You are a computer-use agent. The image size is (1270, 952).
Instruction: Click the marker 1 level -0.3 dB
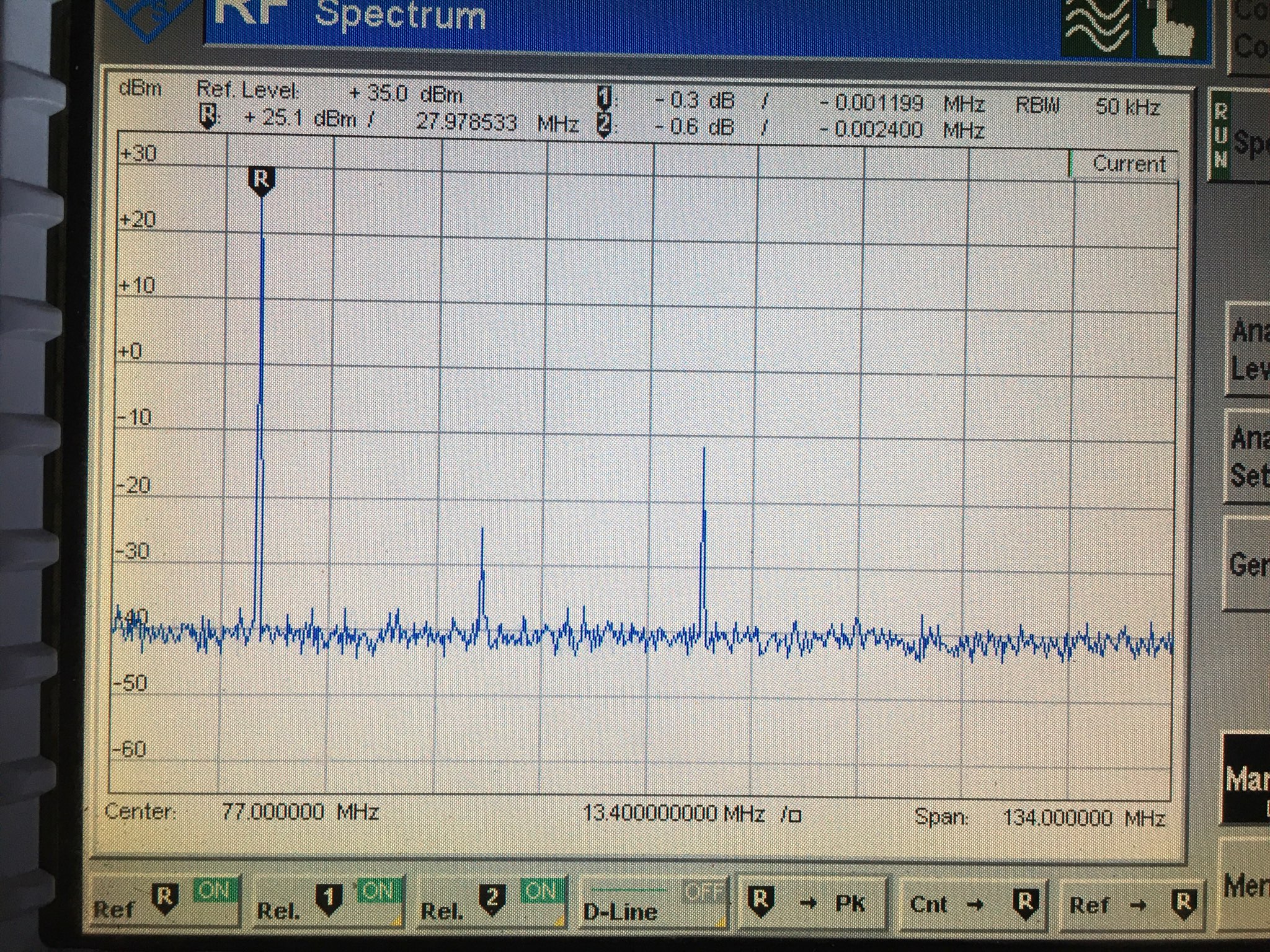tap(695, 101)
